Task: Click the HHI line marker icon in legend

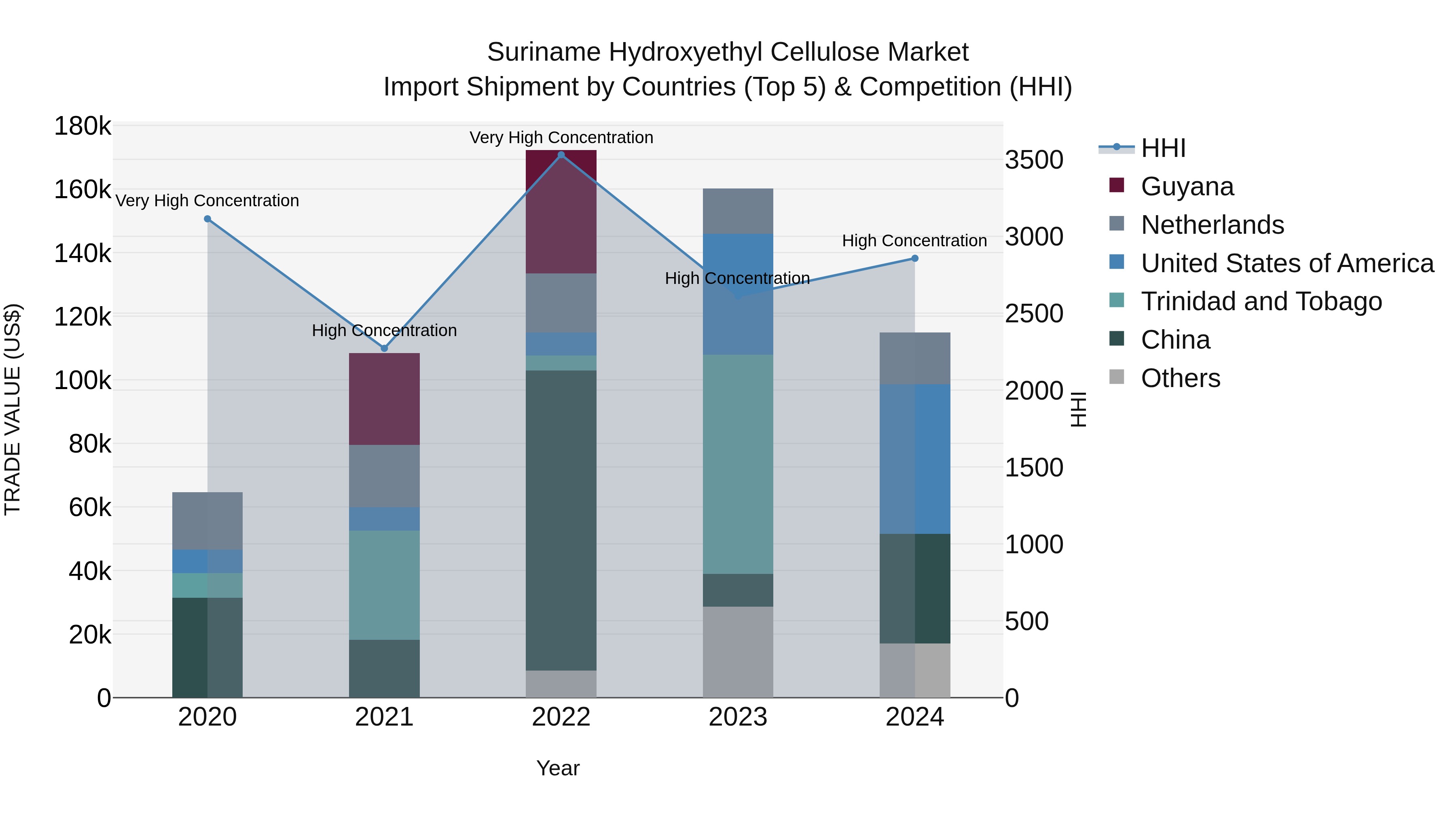Action: (1116, 148)
